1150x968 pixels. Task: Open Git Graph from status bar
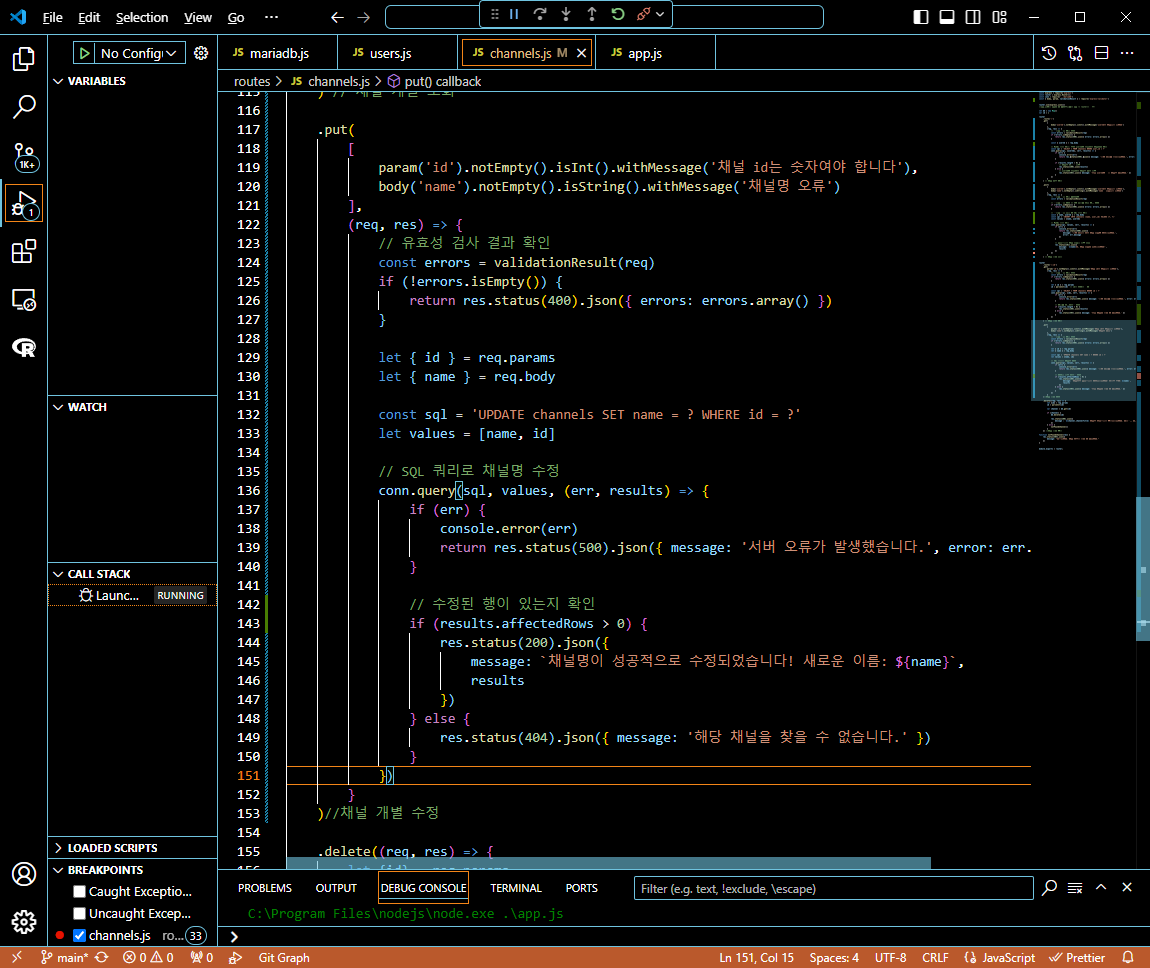[284, 957]
